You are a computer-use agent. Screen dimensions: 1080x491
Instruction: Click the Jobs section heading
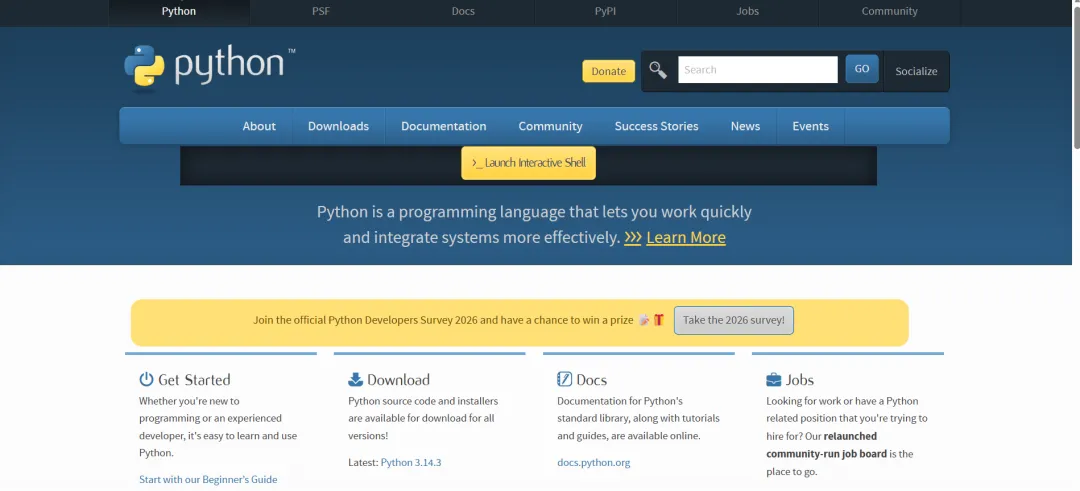(x=800, y=379)
